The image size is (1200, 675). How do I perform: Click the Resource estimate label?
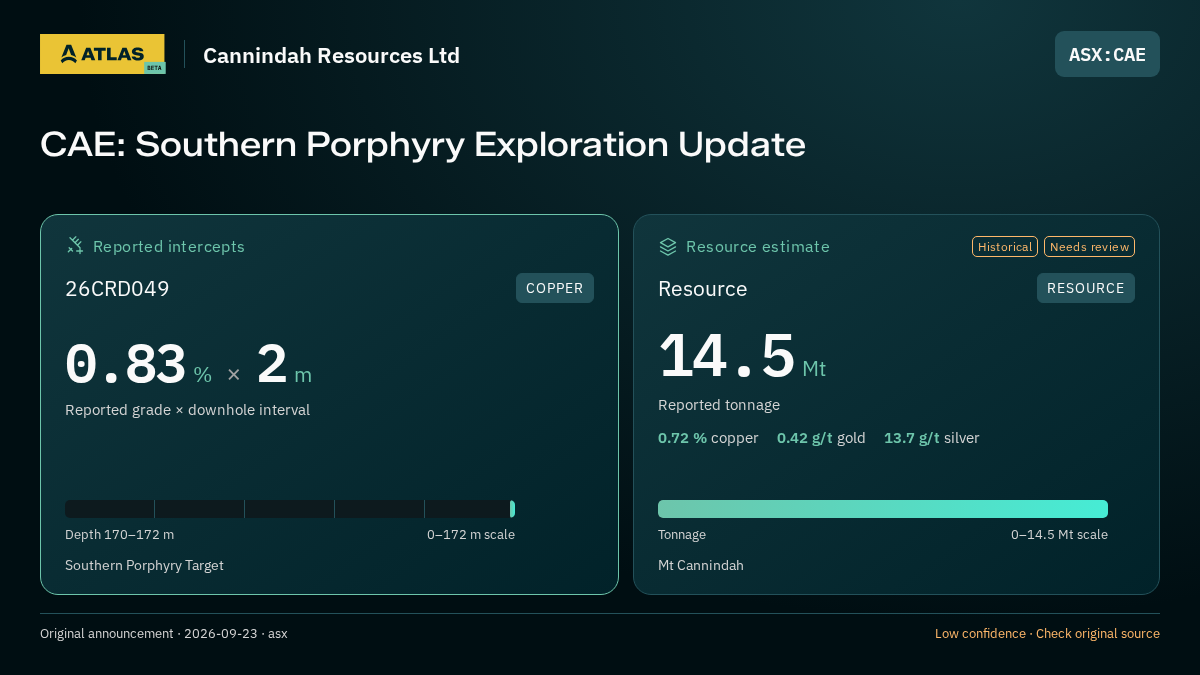pos(758,247)
